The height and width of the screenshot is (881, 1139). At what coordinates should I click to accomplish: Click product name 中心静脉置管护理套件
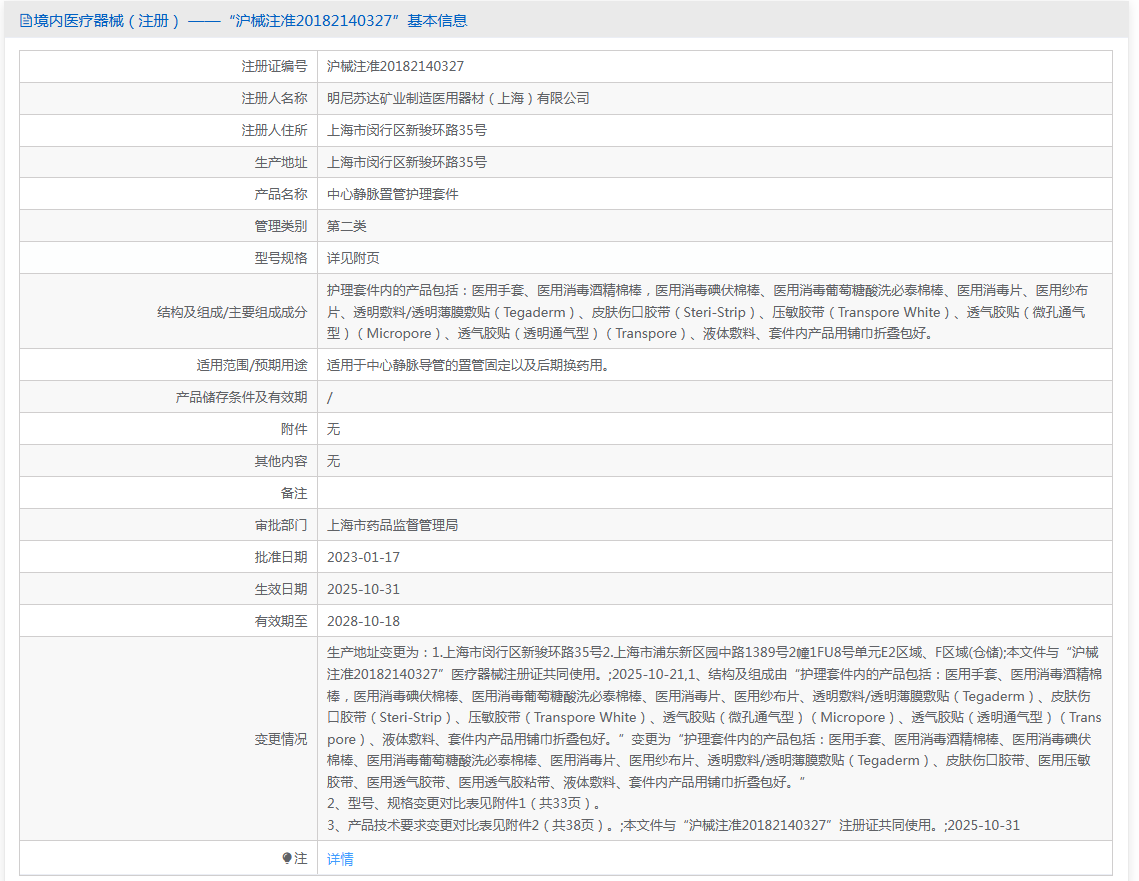click(x=392, y=194)
